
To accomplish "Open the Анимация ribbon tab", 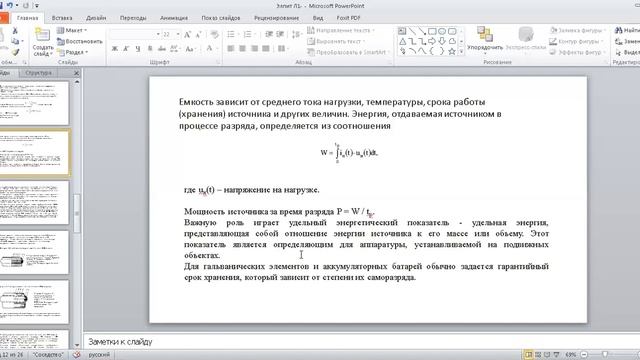I will (174, 18).
